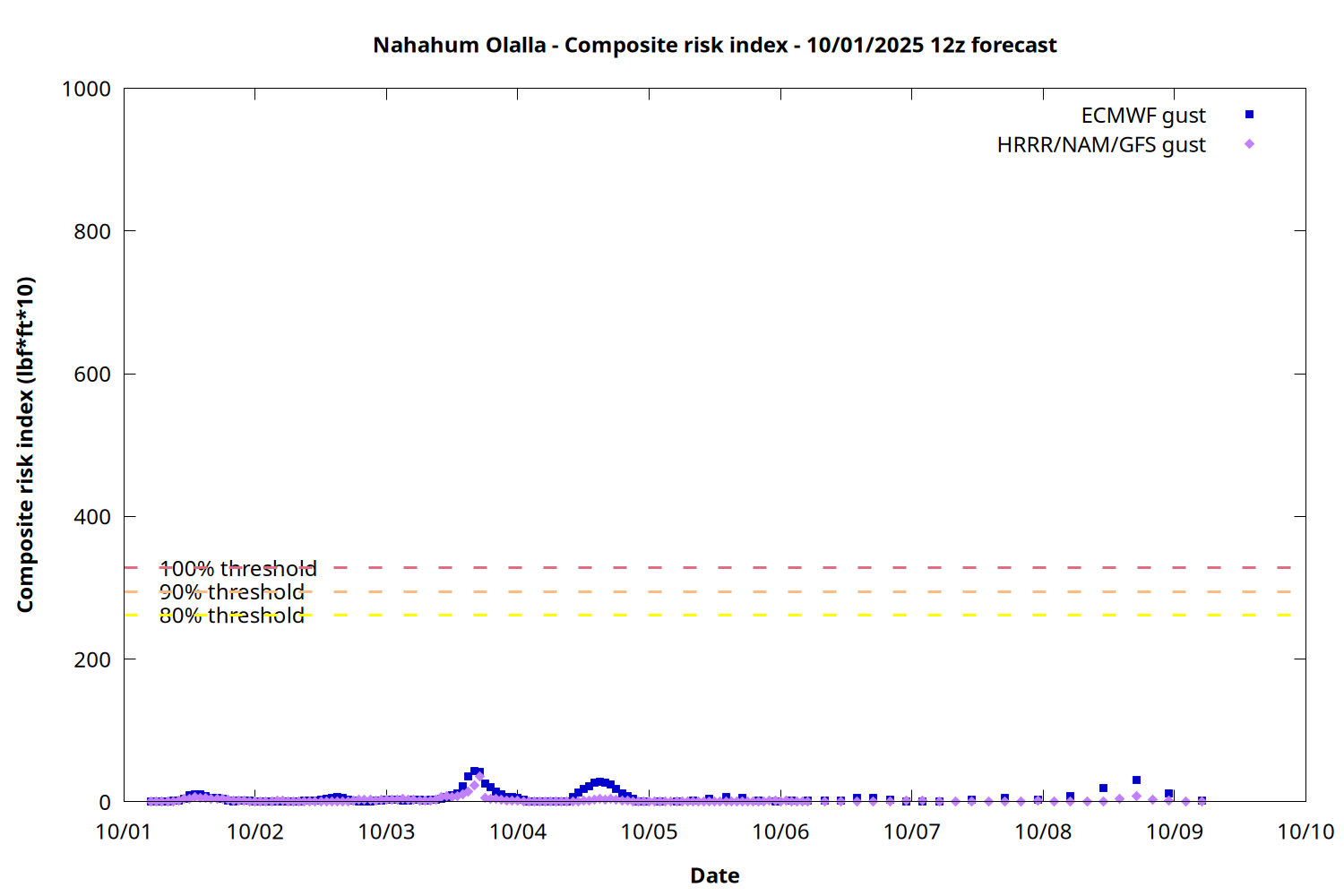1344x896 pixels.
Task: Select the ECMWF gust legend label
Action: pos(1142,116)
